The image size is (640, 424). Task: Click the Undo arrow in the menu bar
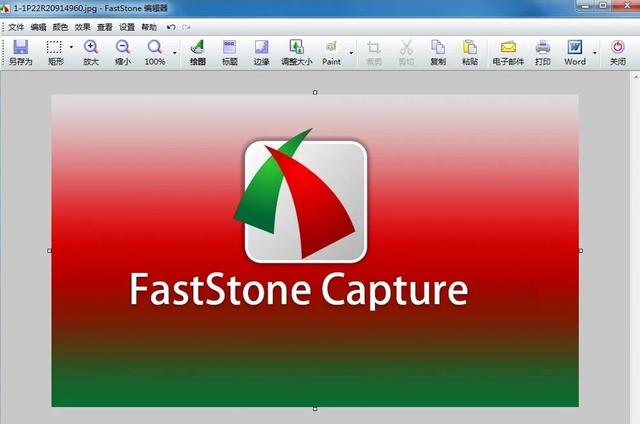(171, 27)
